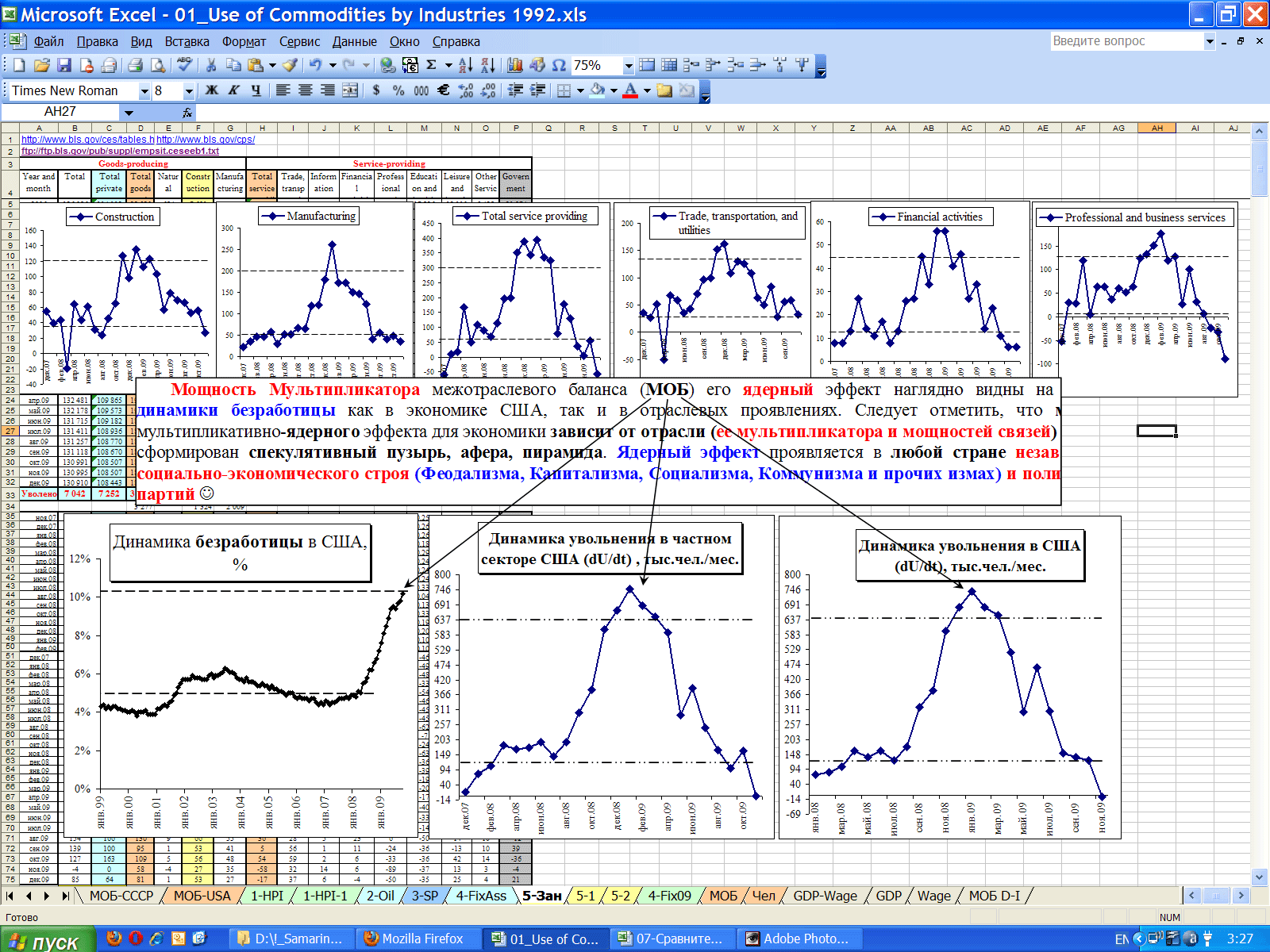Viewport: 1270px width, 952px height.
Task: Toggle underline formatting (Ч button)
Action: [x=256, y=90]
